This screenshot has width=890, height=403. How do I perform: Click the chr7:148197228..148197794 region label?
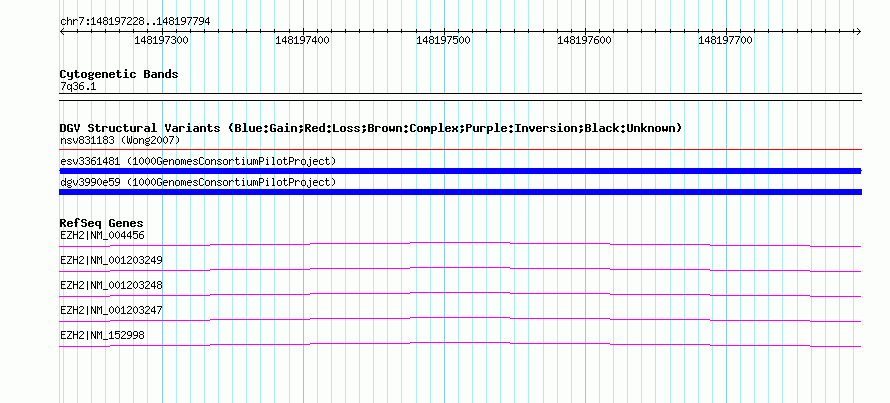(x=135, y=21)
